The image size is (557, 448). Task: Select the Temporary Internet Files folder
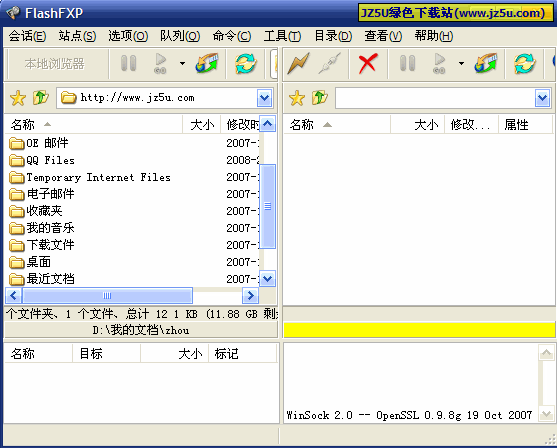coord(90,177)
